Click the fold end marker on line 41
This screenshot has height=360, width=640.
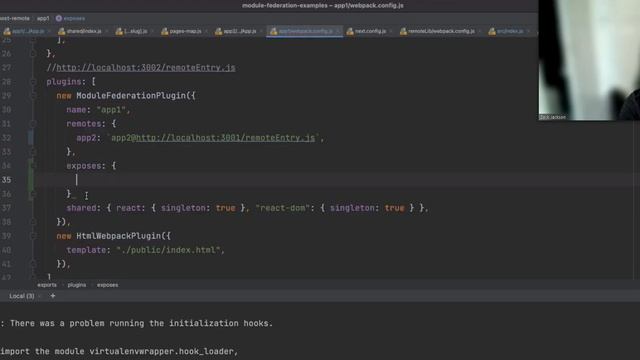click(x=33, y=264)
